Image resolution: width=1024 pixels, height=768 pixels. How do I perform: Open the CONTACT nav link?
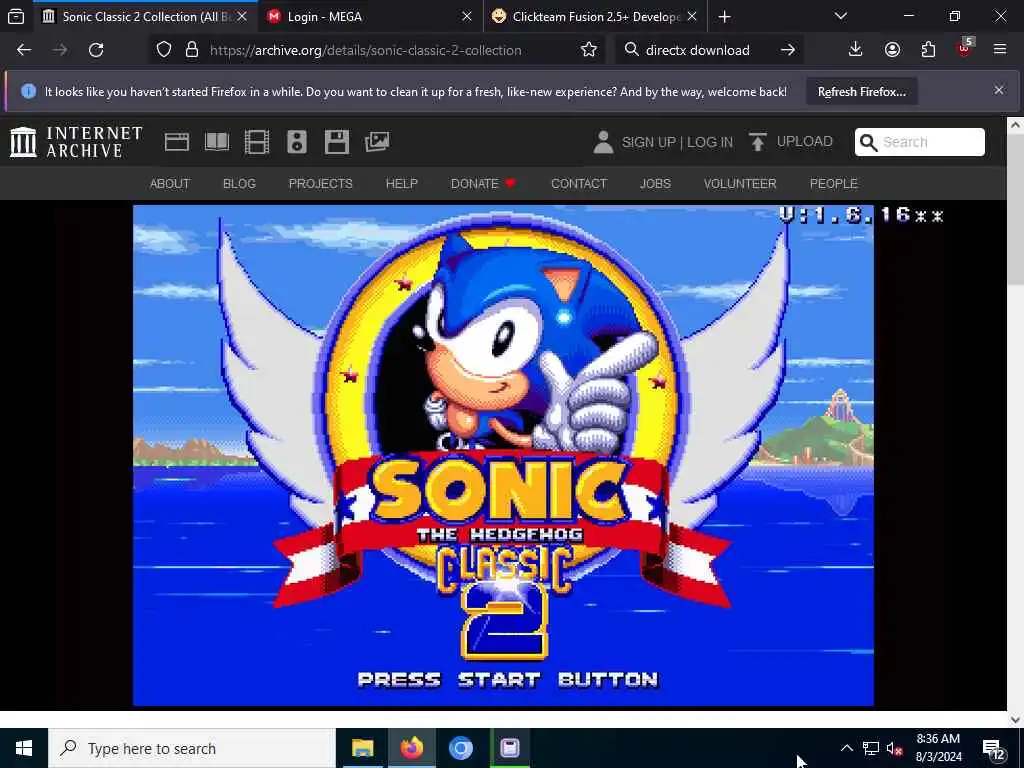tap(579, 184)
